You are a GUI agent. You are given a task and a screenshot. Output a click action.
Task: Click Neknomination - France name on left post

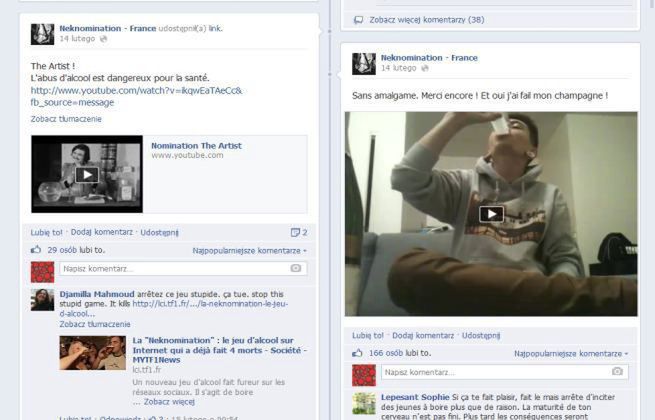point(108,28)
